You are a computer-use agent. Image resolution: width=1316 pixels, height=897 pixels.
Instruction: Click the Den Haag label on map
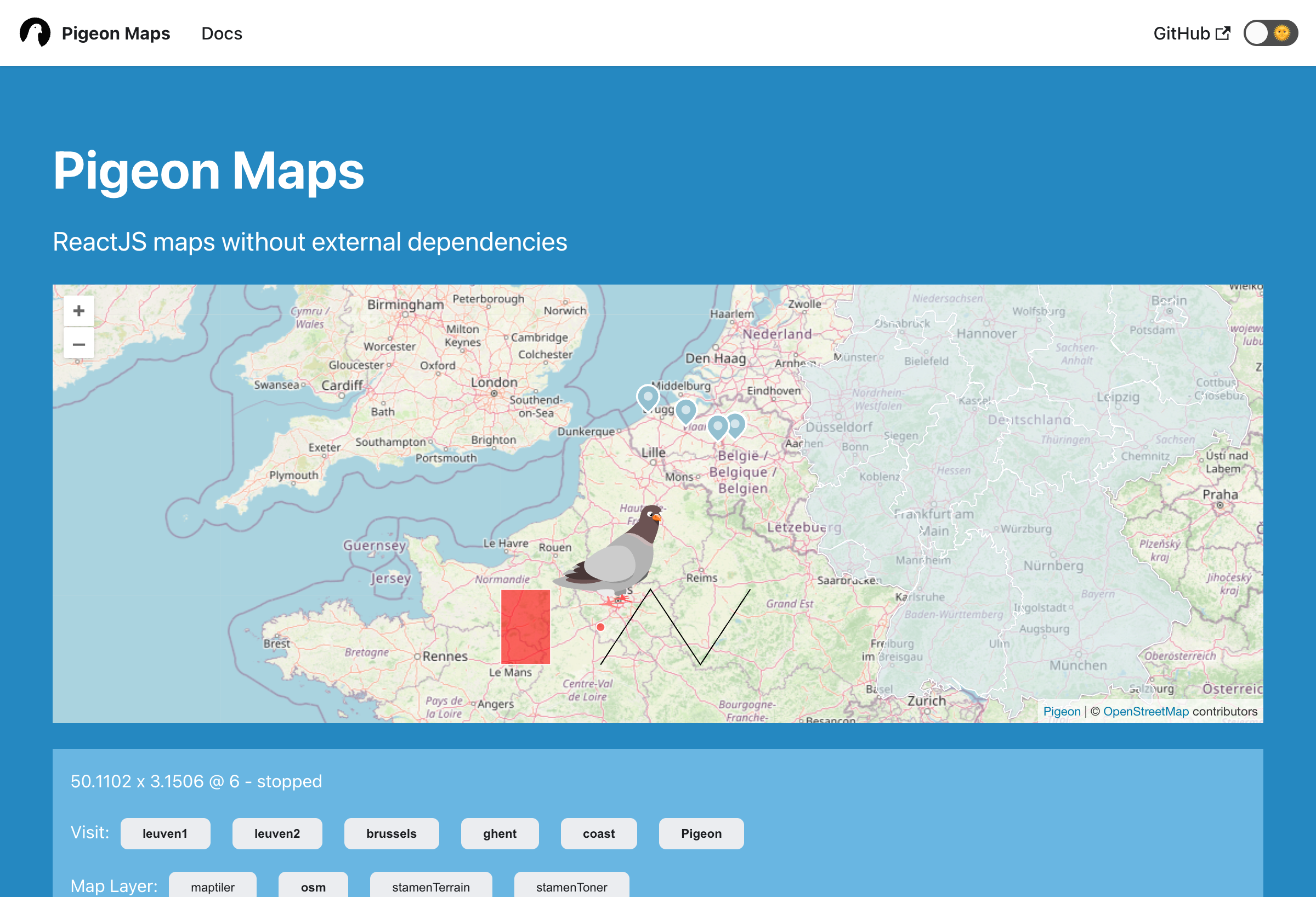click(716, 359)
